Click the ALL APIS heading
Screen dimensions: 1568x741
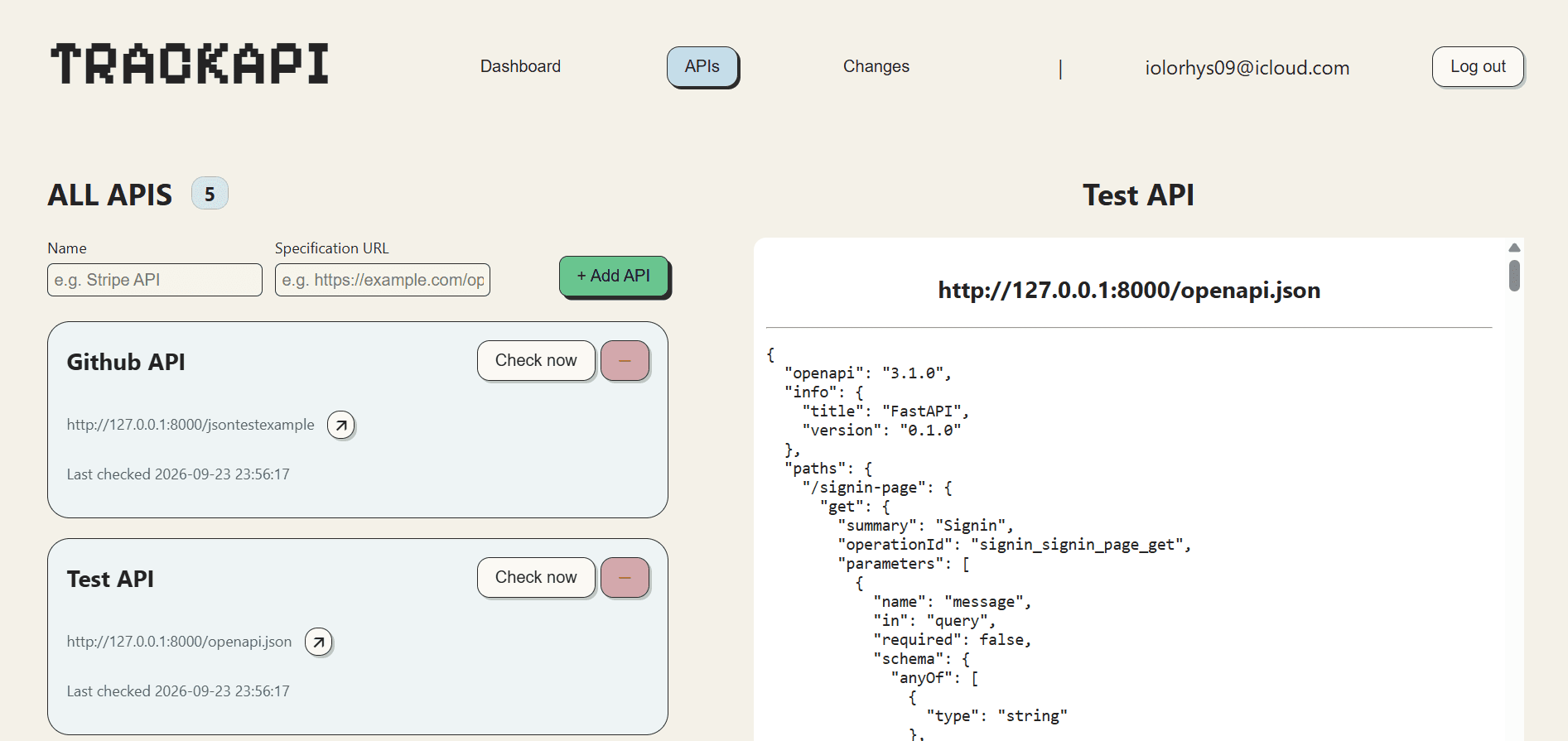[x=110, y=195]
